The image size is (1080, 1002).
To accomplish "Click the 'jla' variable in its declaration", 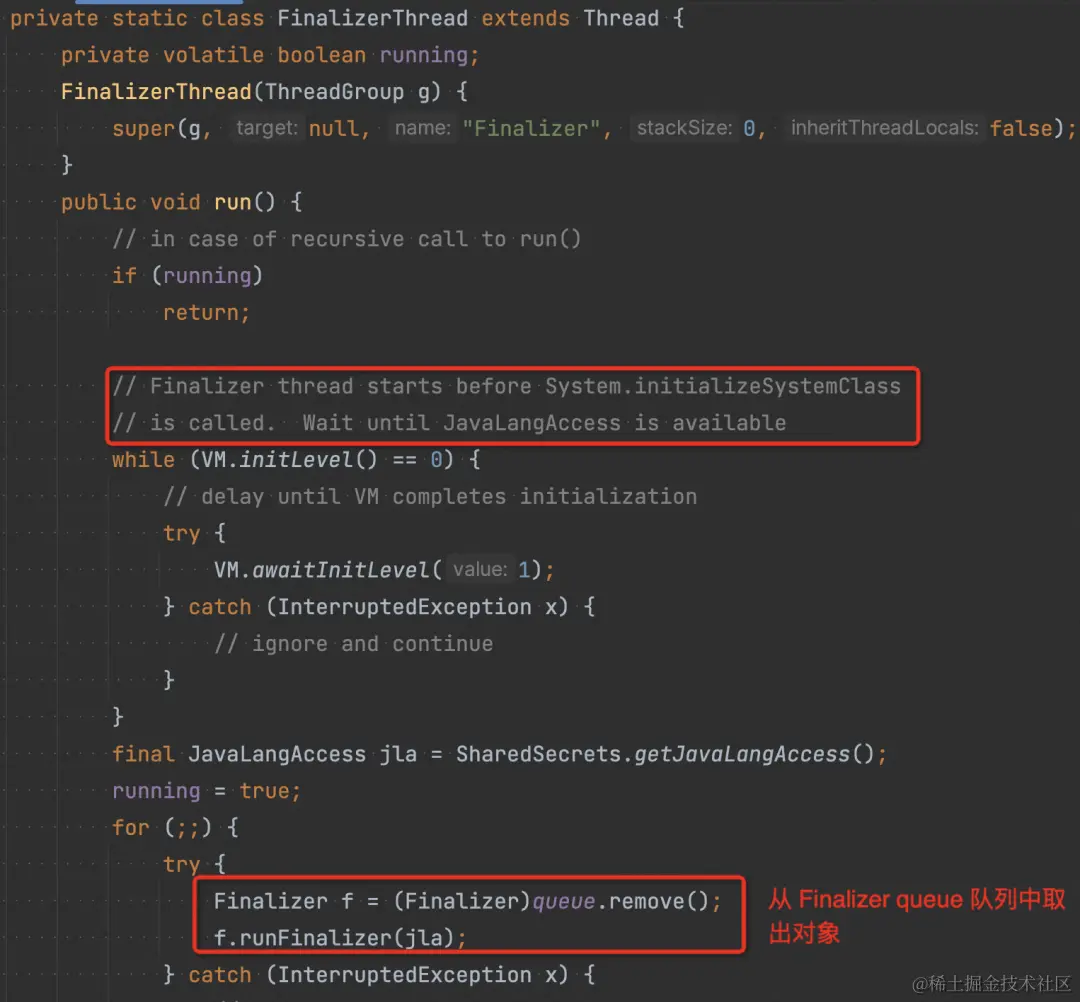I will [x=398, y=754].
